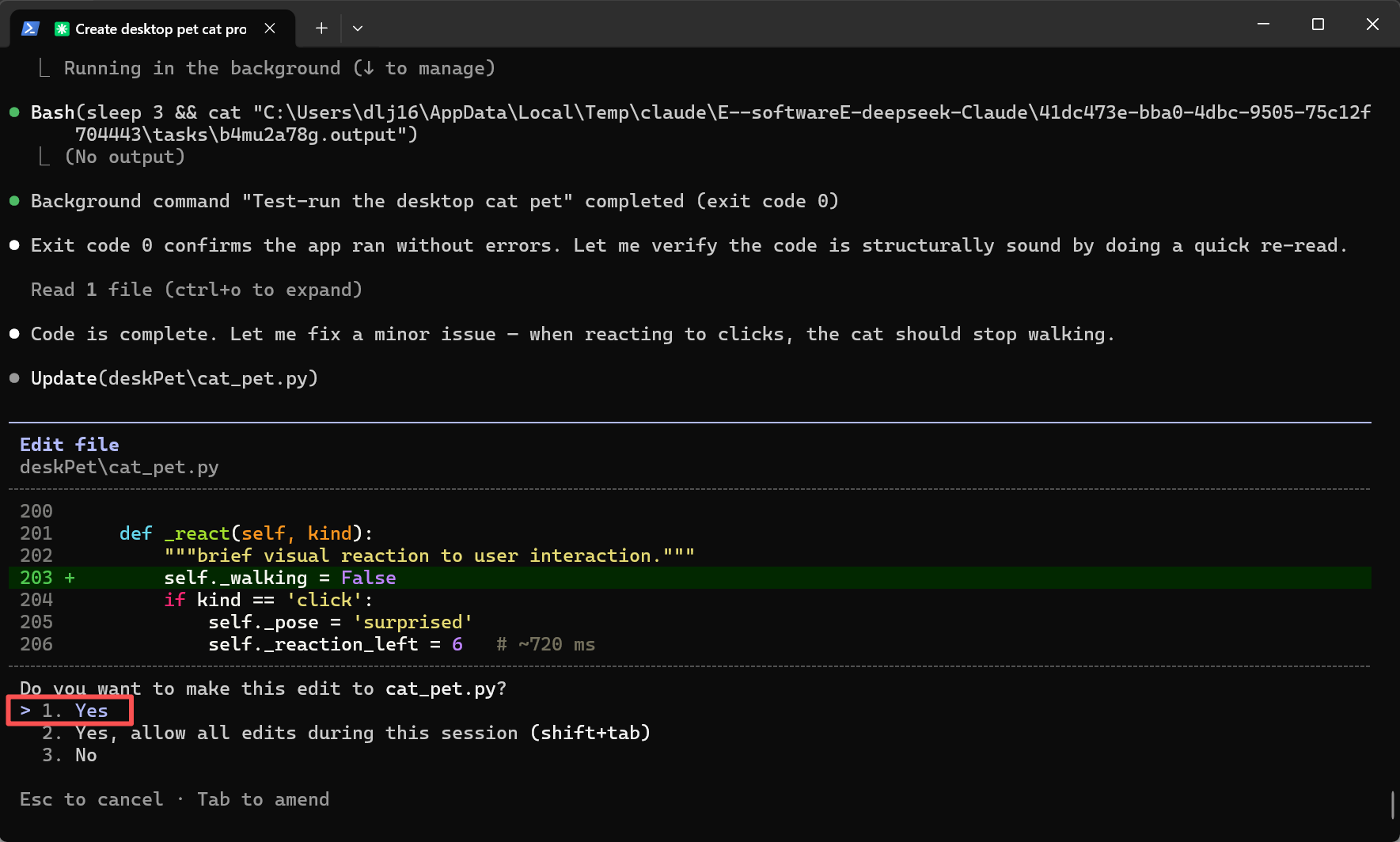The width and height of the screenshot is (1400, 842).
Task: Click the '(No output)' result line
Action: point(125,157)
